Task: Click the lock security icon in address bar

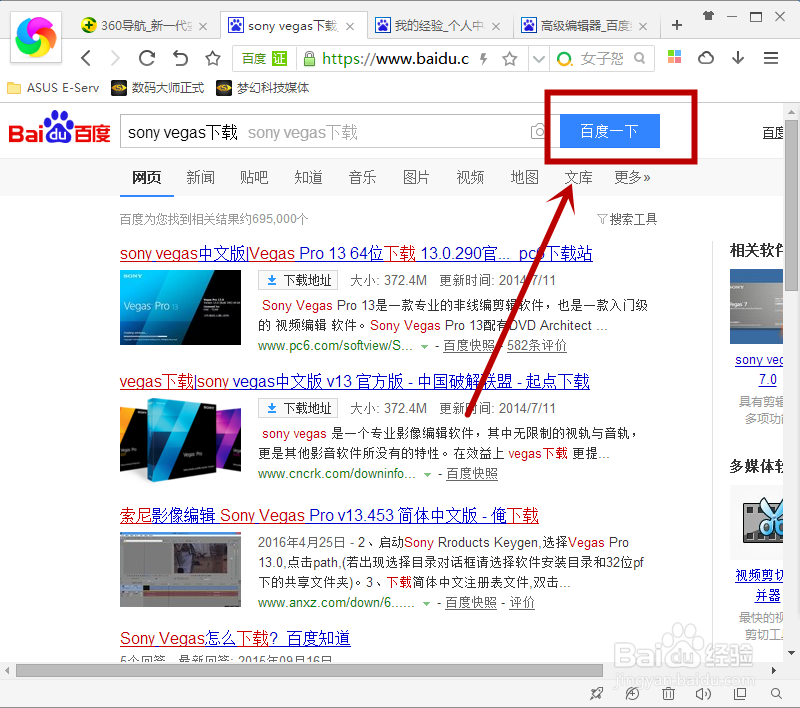Action: [309, 59]
